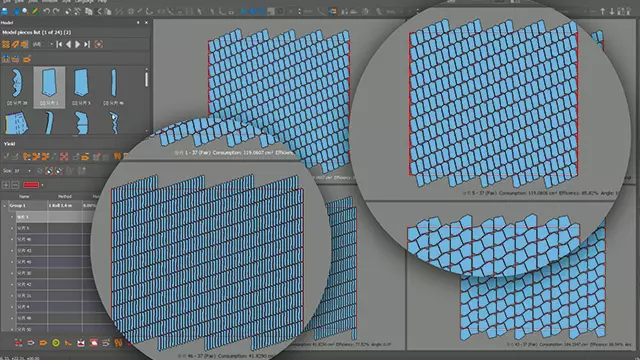The image size is (640, 360).
Task: Click the orange shoe icon in bottom toolbar
Action: (x=68, y=343)
